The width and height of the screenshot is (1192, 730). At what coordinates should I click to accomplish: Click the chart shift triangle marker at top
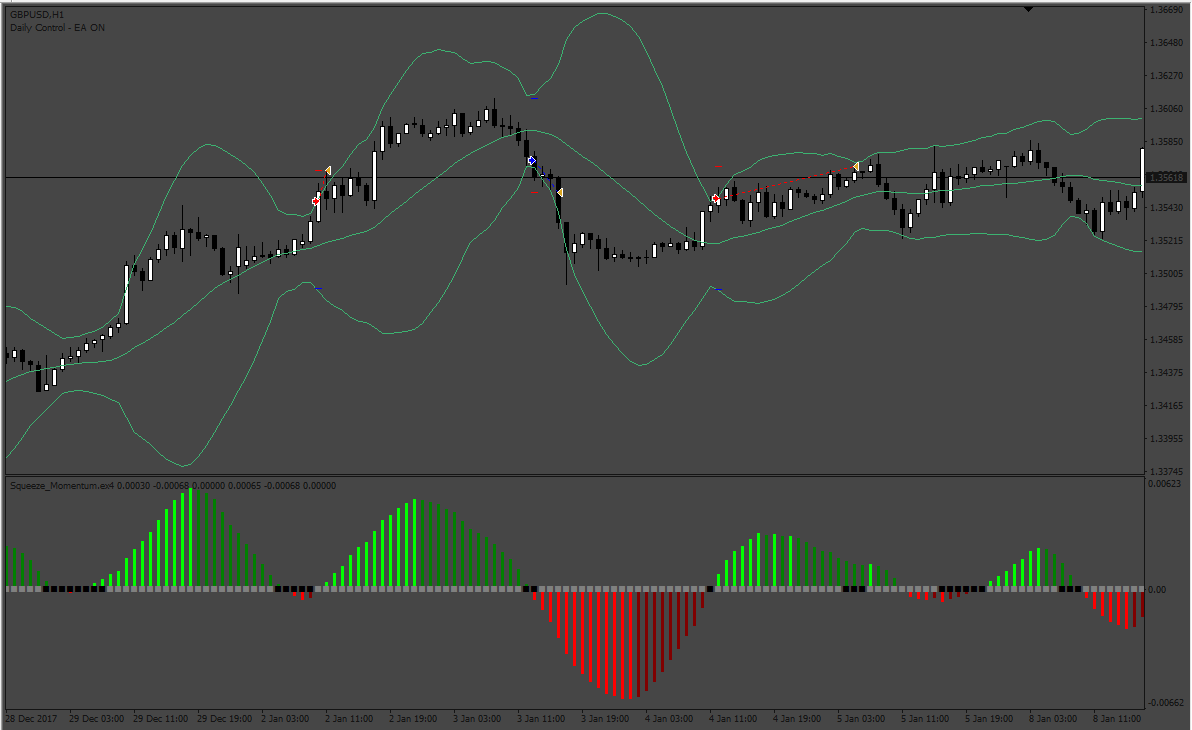(1028, 10)
